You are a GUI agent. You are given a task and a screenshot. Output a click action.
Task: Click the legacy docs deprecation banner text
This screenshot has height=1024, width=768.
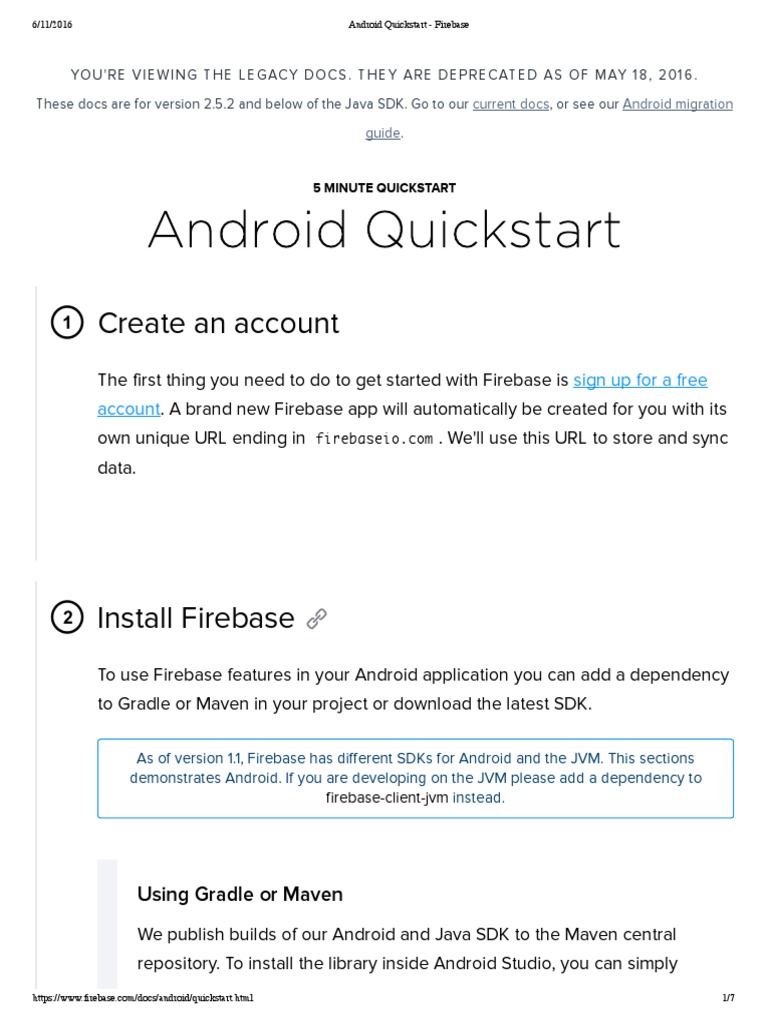pos(384,75)
